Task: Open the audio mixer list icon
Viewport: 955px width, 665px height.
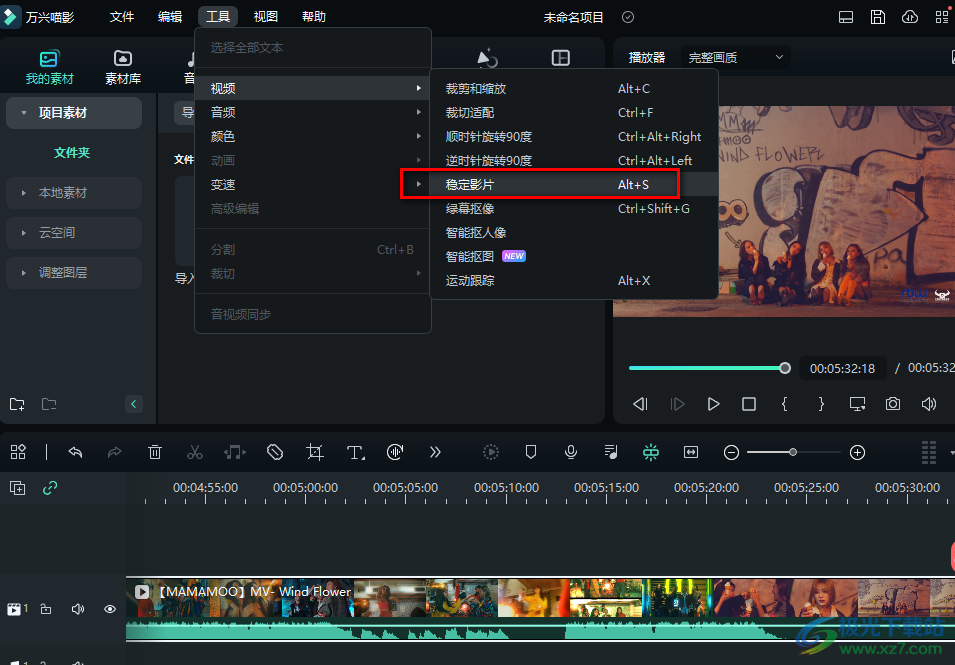Action: click(610, 452)
